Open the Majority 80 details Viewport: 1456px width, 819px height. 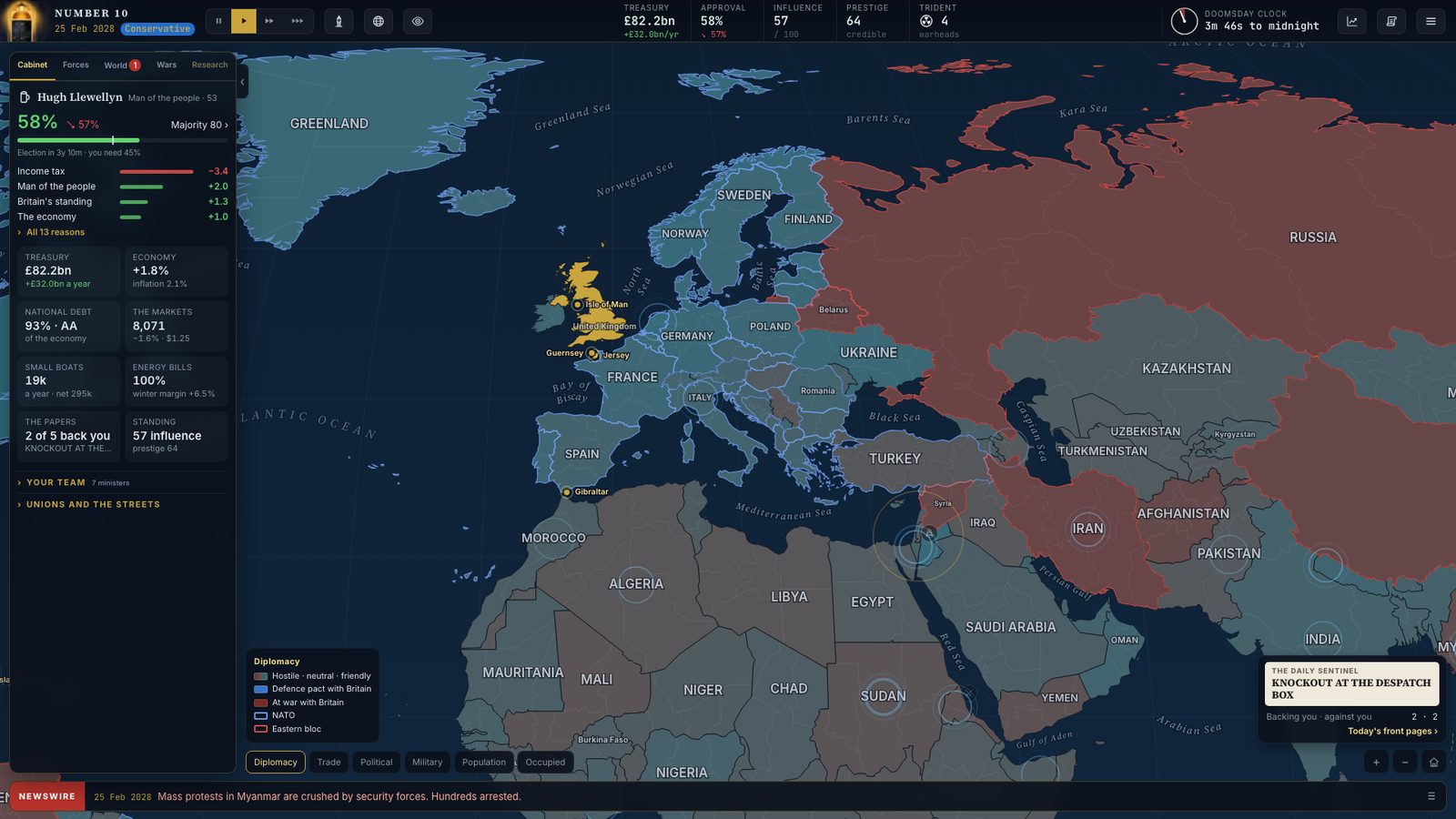click(x=199, y=125)
